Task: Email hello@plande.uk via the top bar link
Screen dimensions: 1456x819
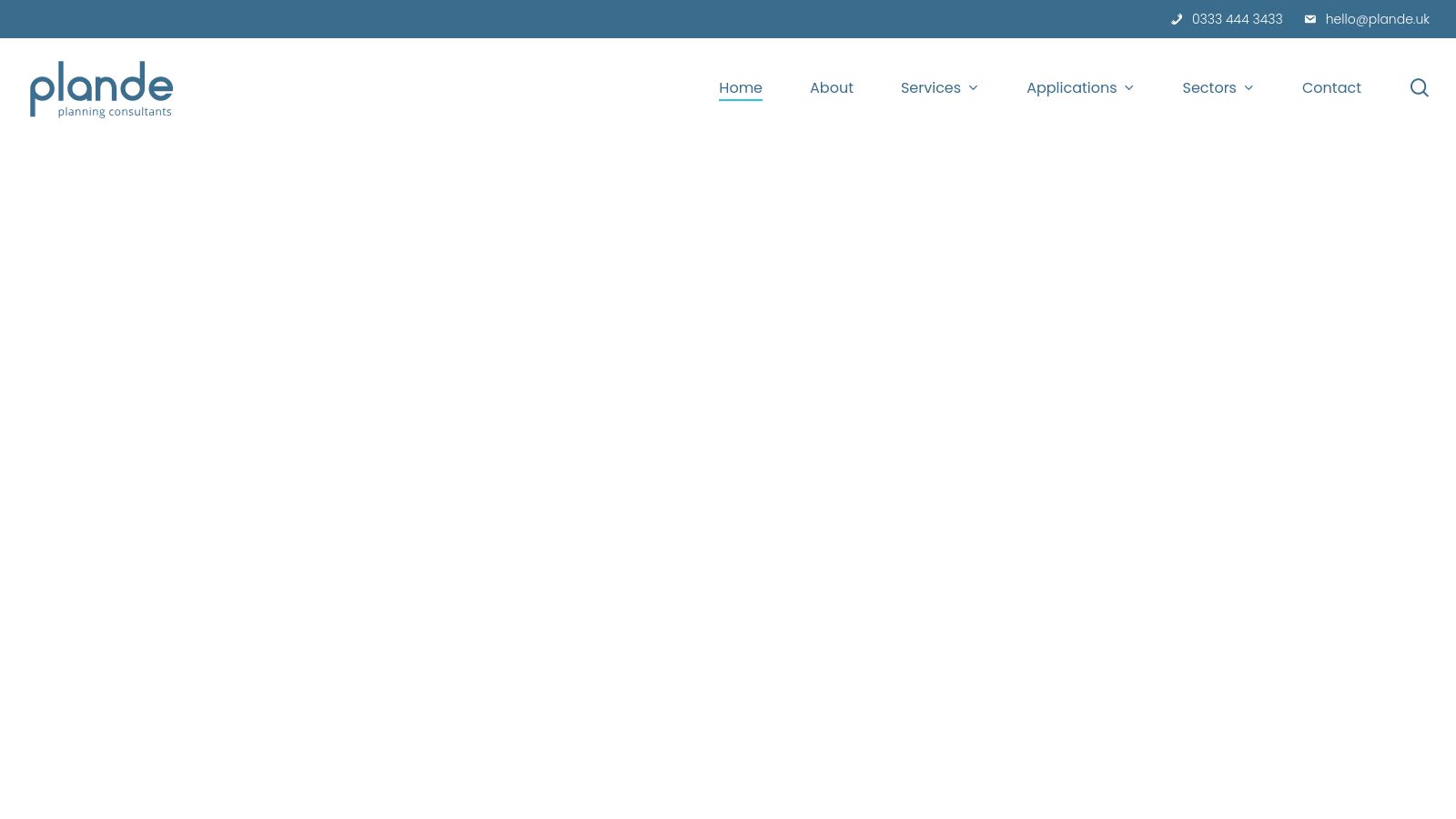Action: pyautogui.click(x=1377, y=19)
